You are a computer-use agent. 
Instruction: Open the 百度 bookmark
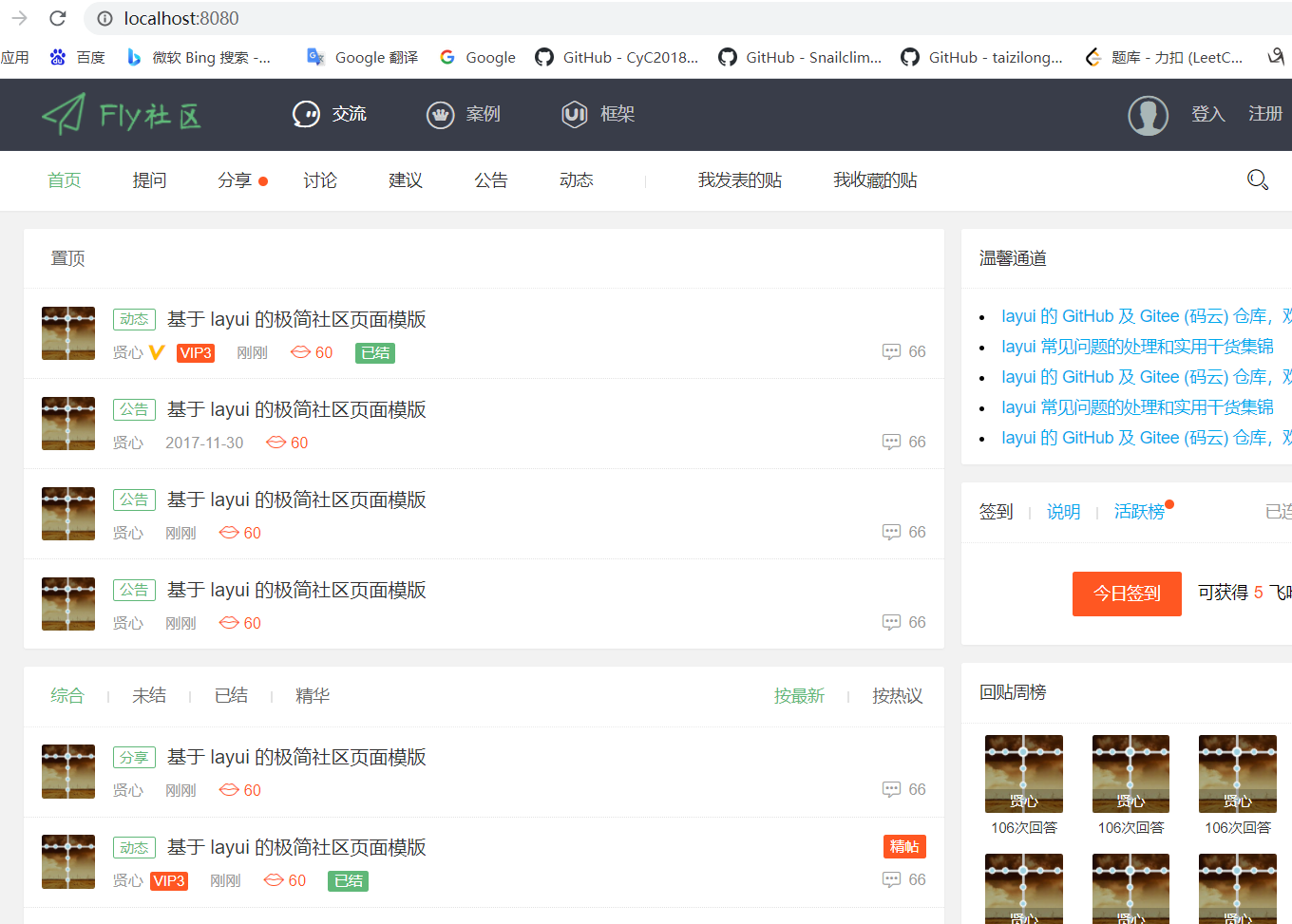pos(78,57)
